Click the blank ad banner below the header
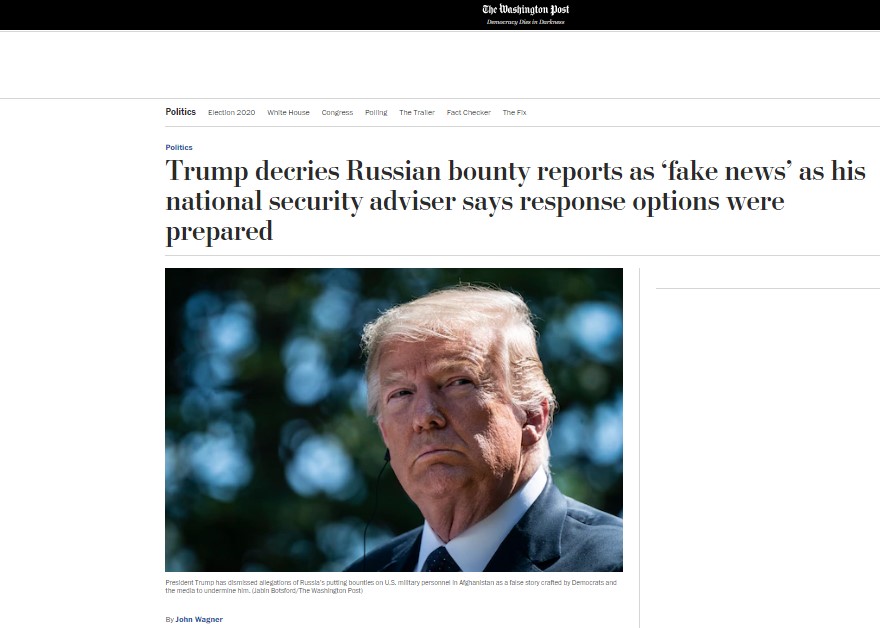 (440, 65)
